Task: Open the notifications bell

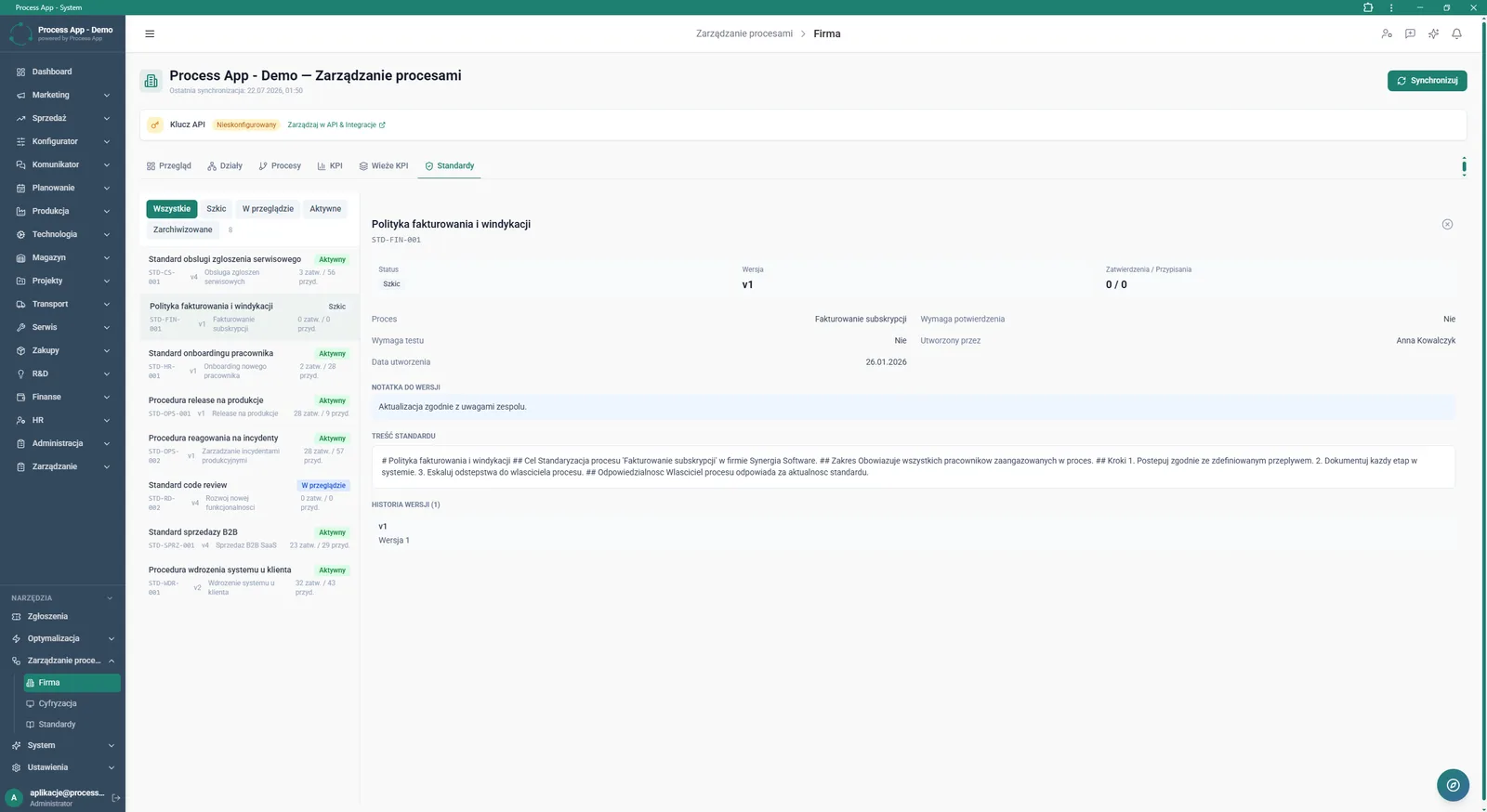Action: [x=1456, y=33]
